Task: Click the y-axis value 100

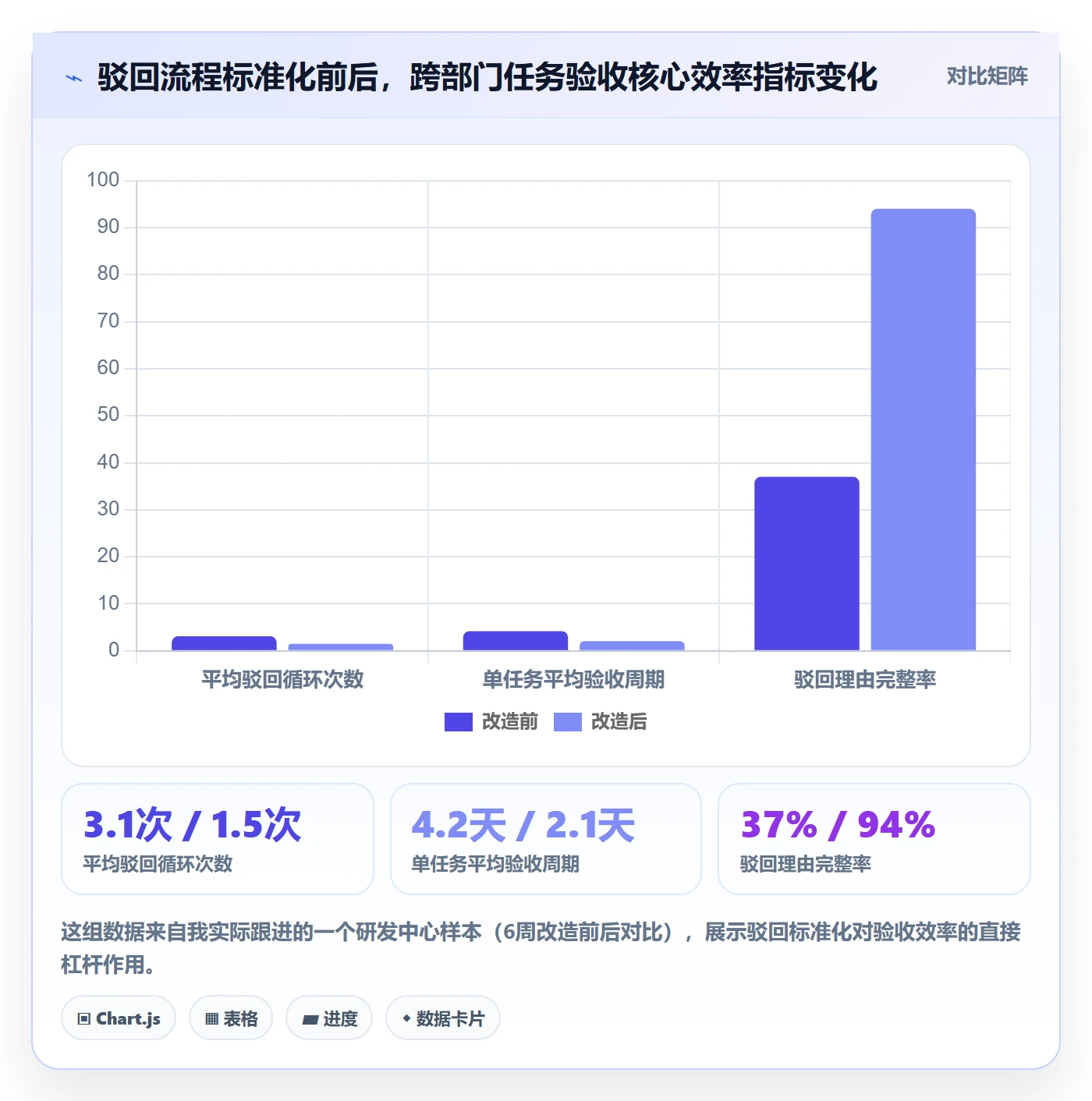Action: pos(103,180)
